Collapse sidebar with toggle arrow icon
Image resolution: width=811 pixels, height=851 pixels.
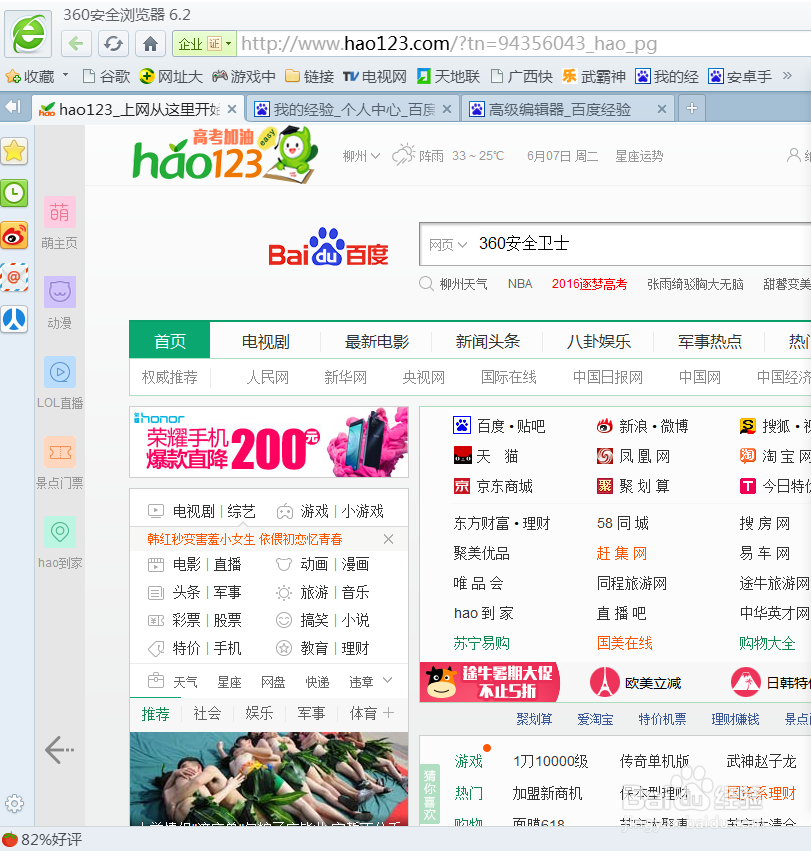13,107
